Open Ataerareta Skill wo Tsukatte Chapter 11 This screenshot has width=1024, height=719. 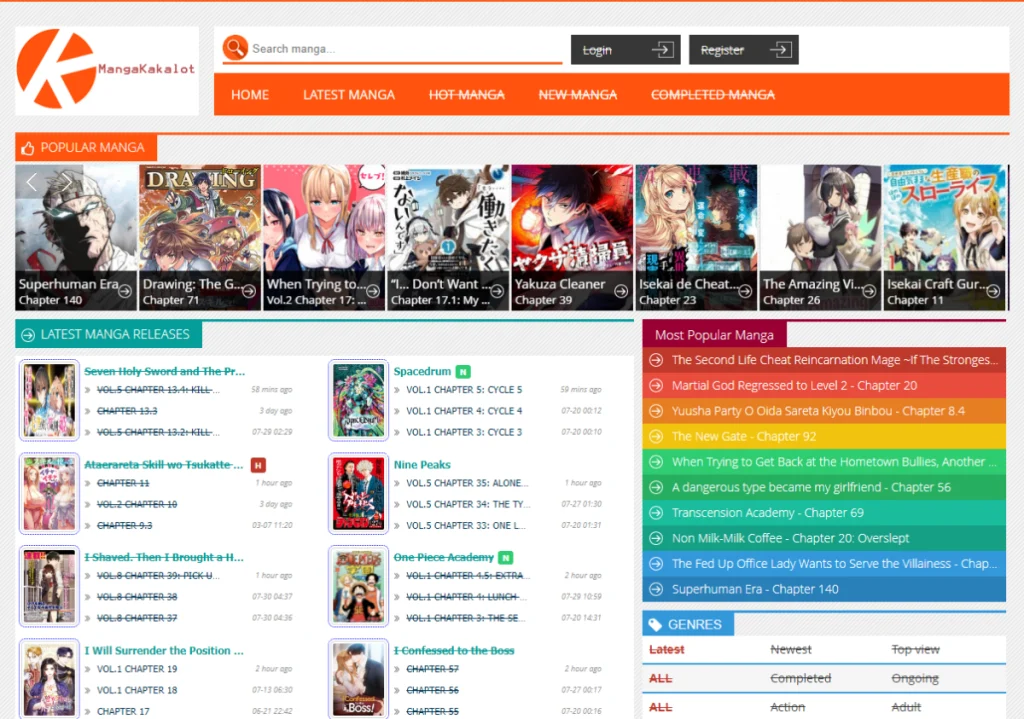point(123,483)
